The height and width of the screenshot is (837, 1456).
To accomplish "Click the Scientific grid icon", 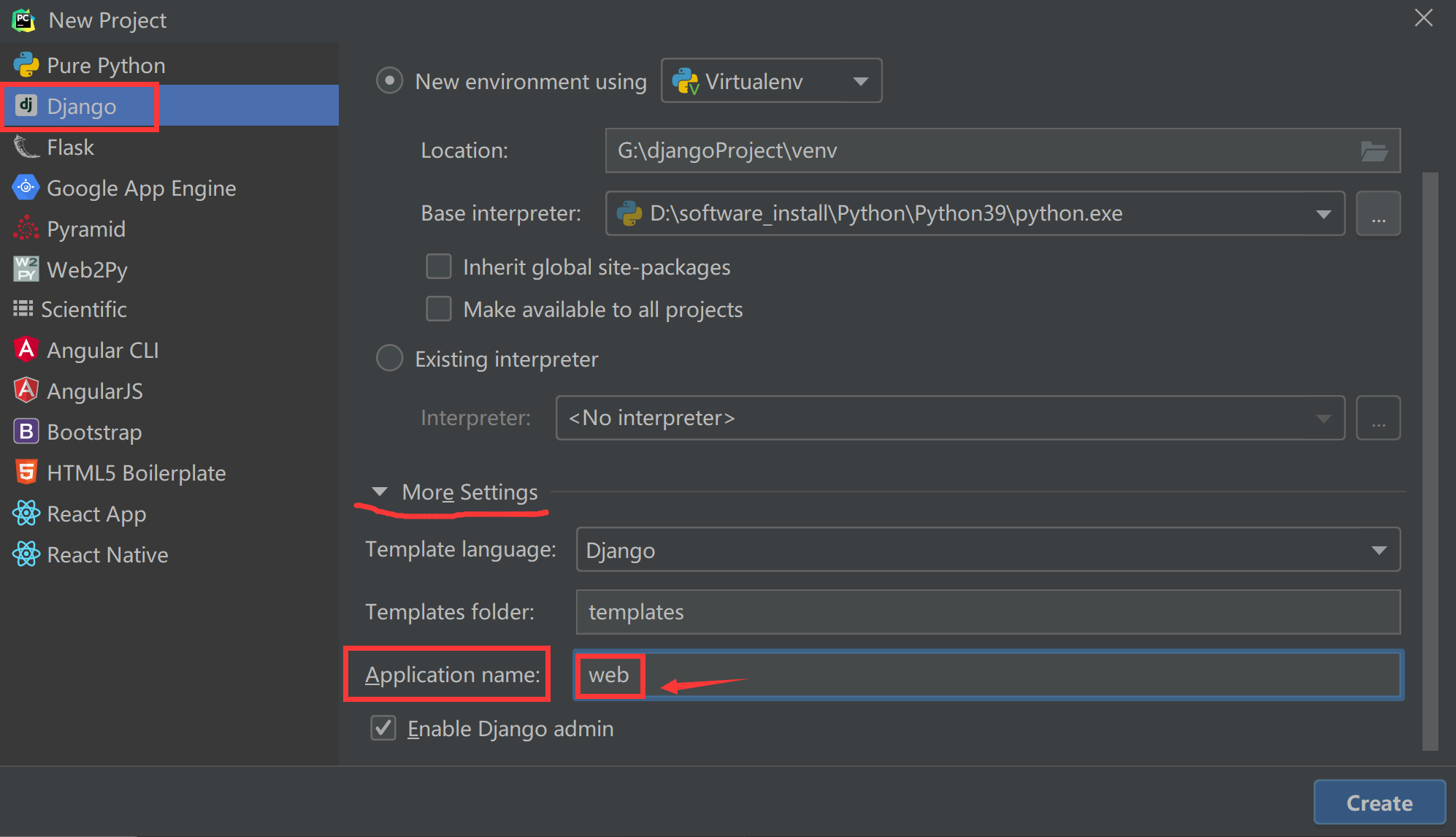I will 23,309.
